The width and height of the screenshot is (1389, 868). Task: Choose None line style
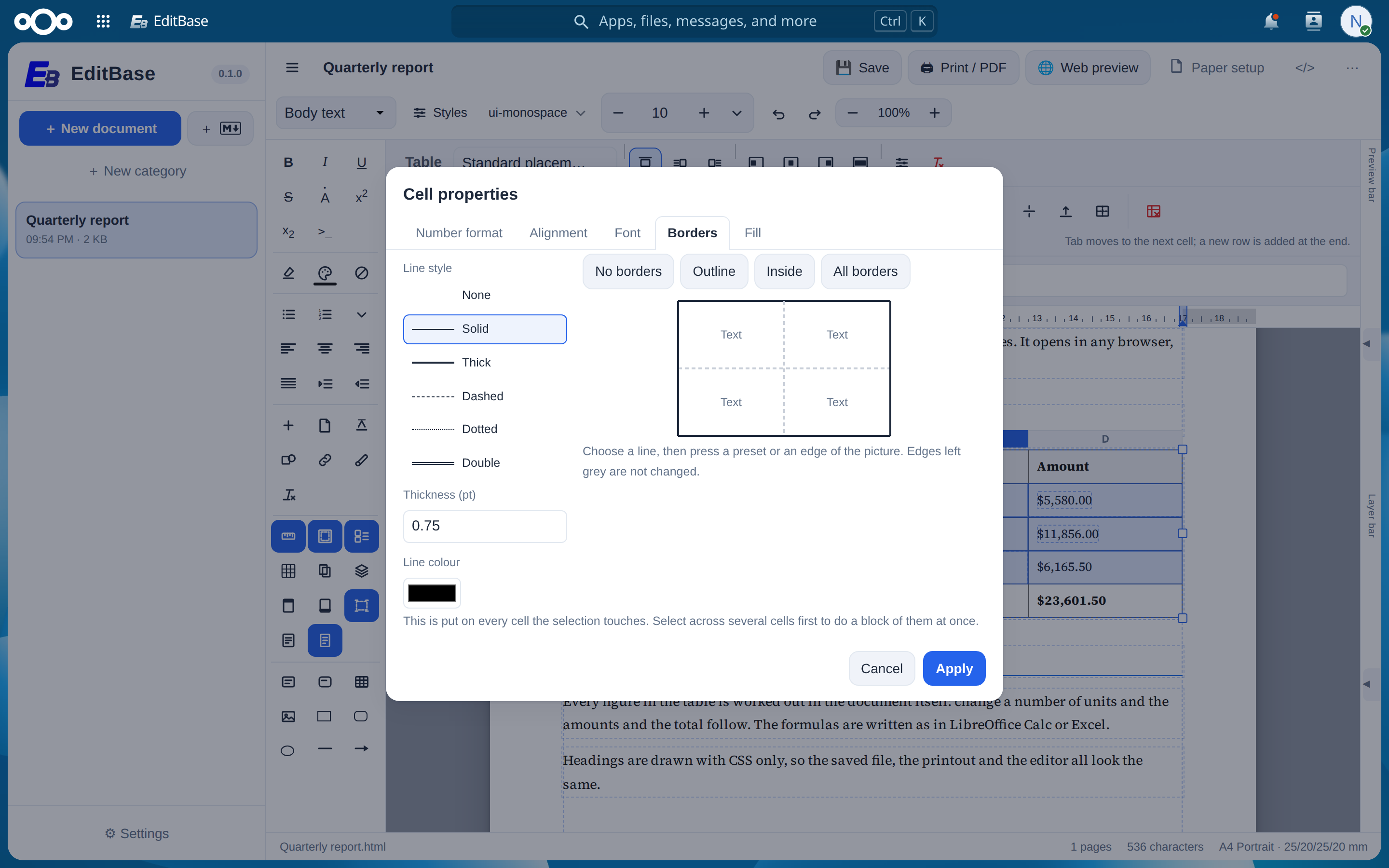coord(485,295)
